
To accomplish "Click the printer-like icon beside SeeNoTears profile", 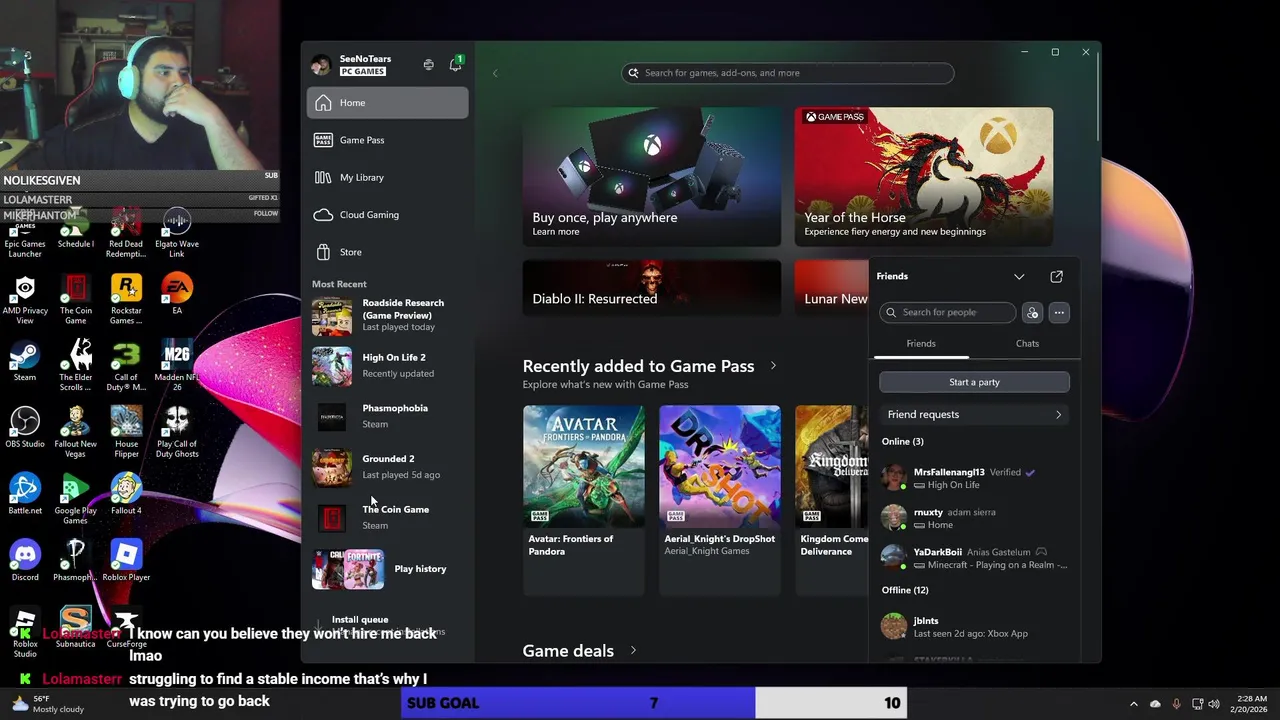I will tap(428, 65).
